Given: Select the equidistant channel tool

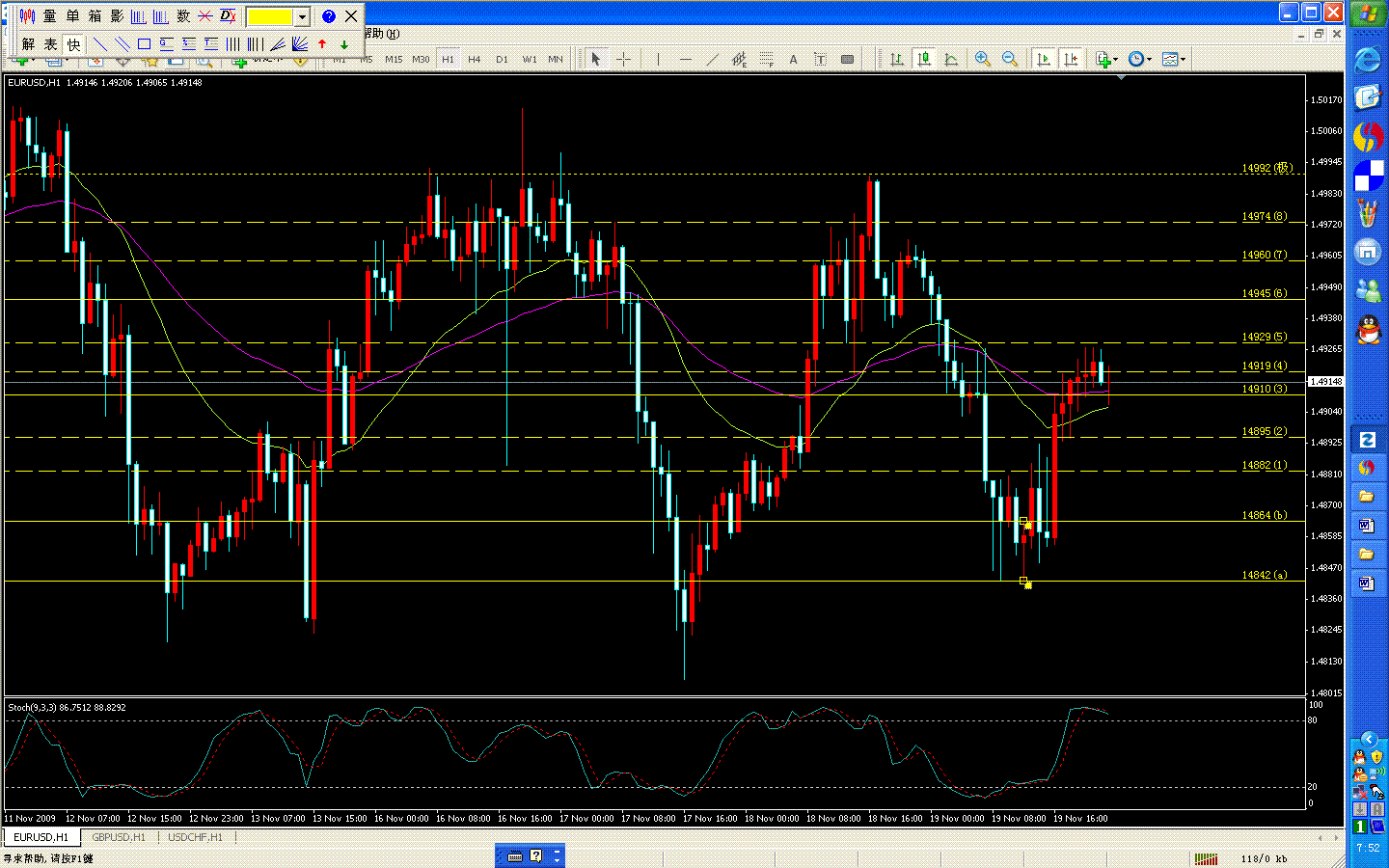Looking at the screenshot, I should 739,60.
